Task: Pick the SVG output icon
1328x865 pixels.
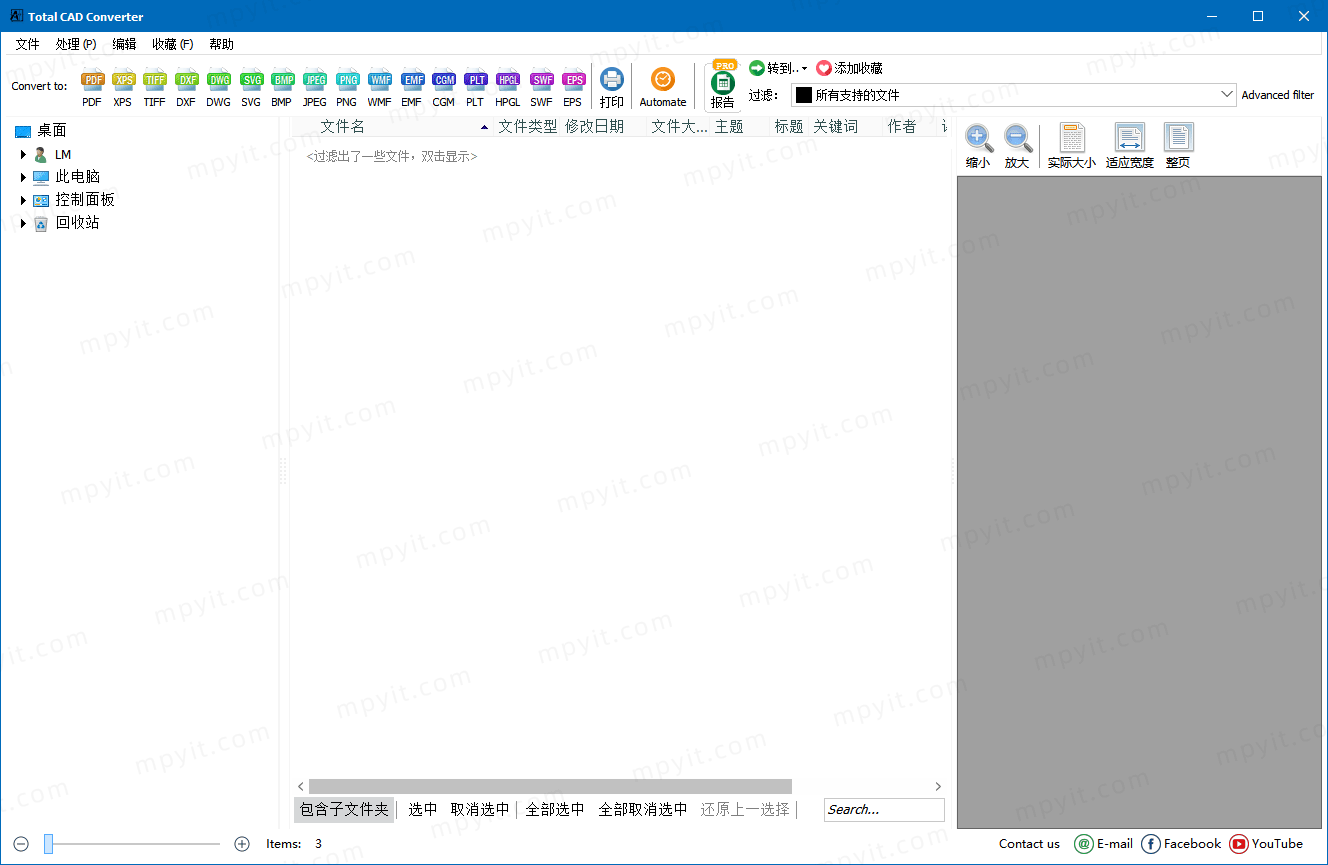Action: click(x=251, y=88)
